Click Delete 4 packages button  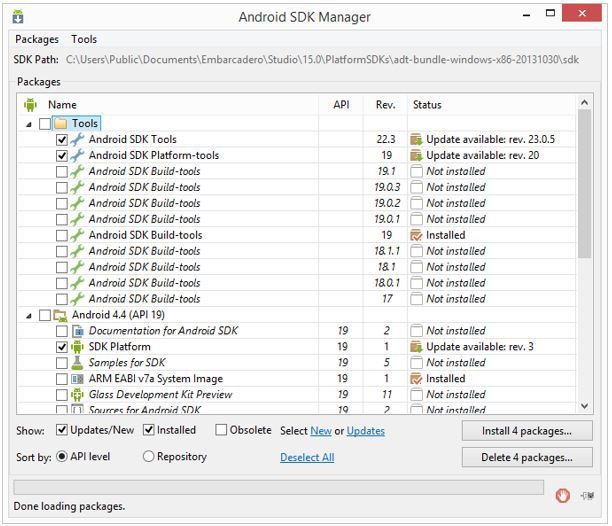coord(527,457)
